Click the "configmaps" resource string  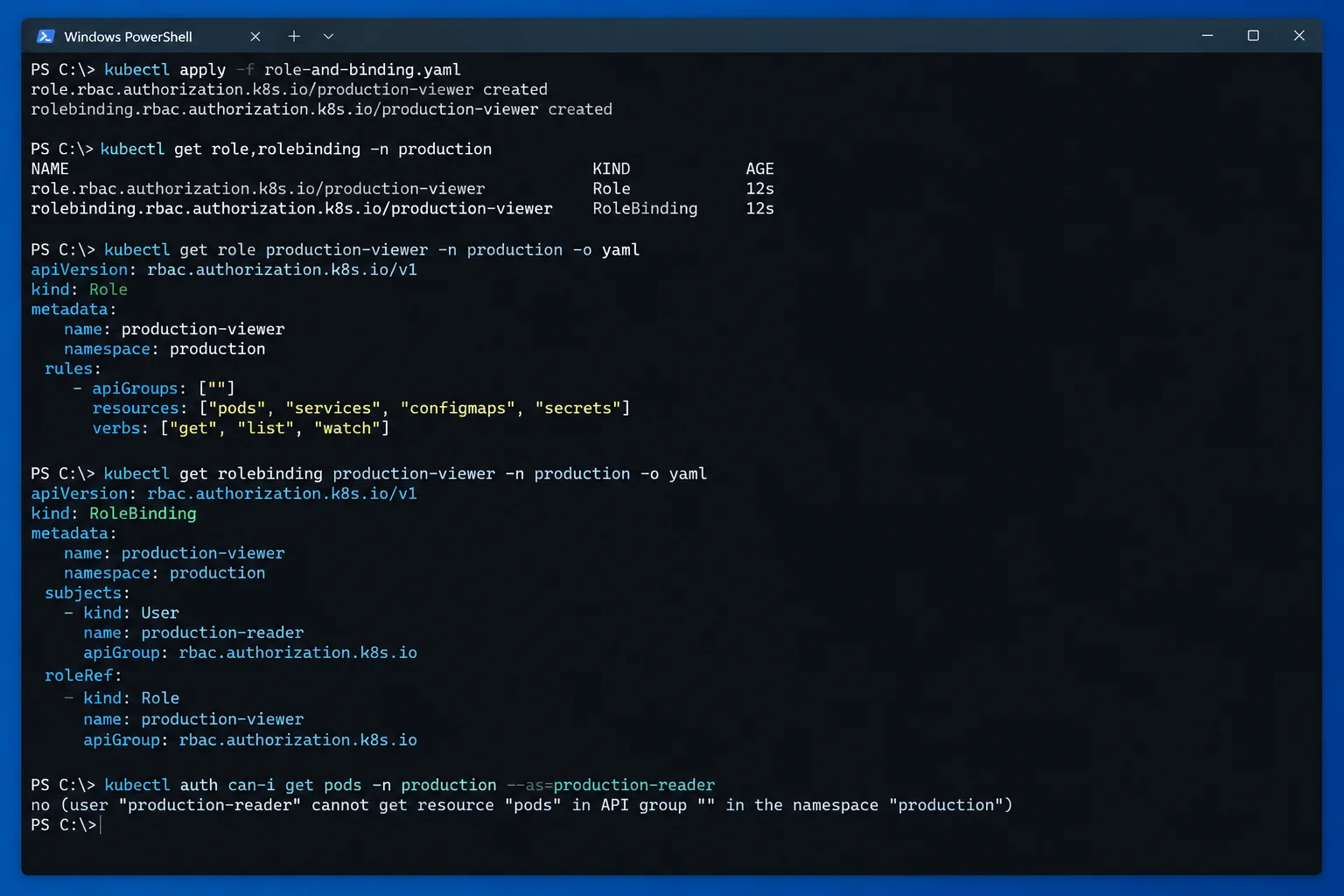click(x=458, y=408)
